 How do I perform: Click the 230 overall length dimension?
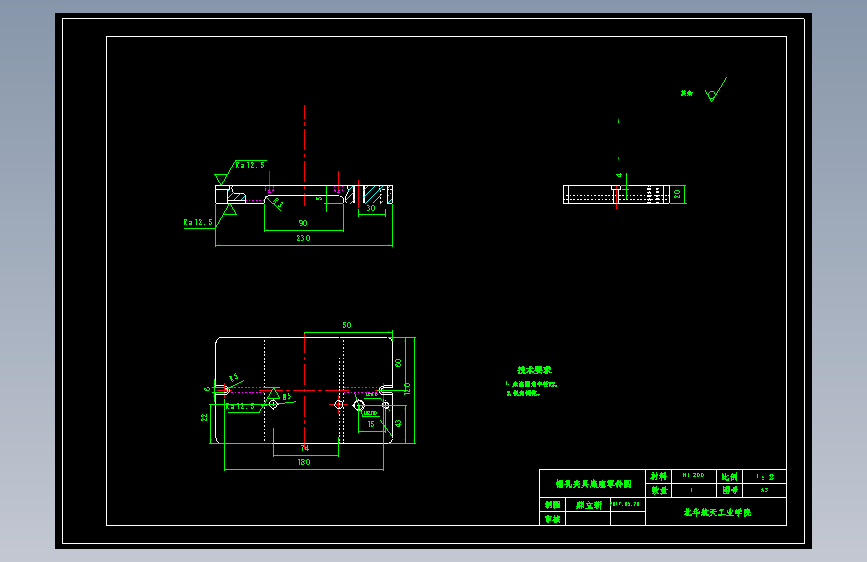pyautogui.click(x=303, y=238)
